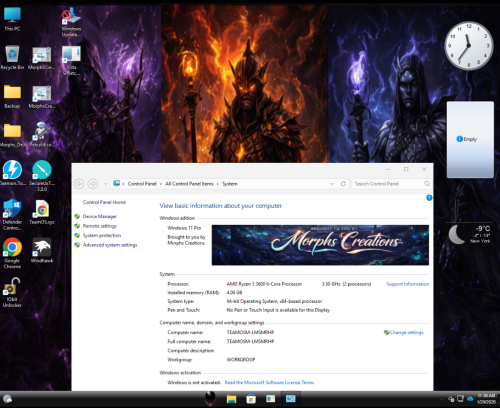This screenshot has height=408, width=500.
Task: Open the IObit Unlocker desktop icon
Action: coord(12,292)
